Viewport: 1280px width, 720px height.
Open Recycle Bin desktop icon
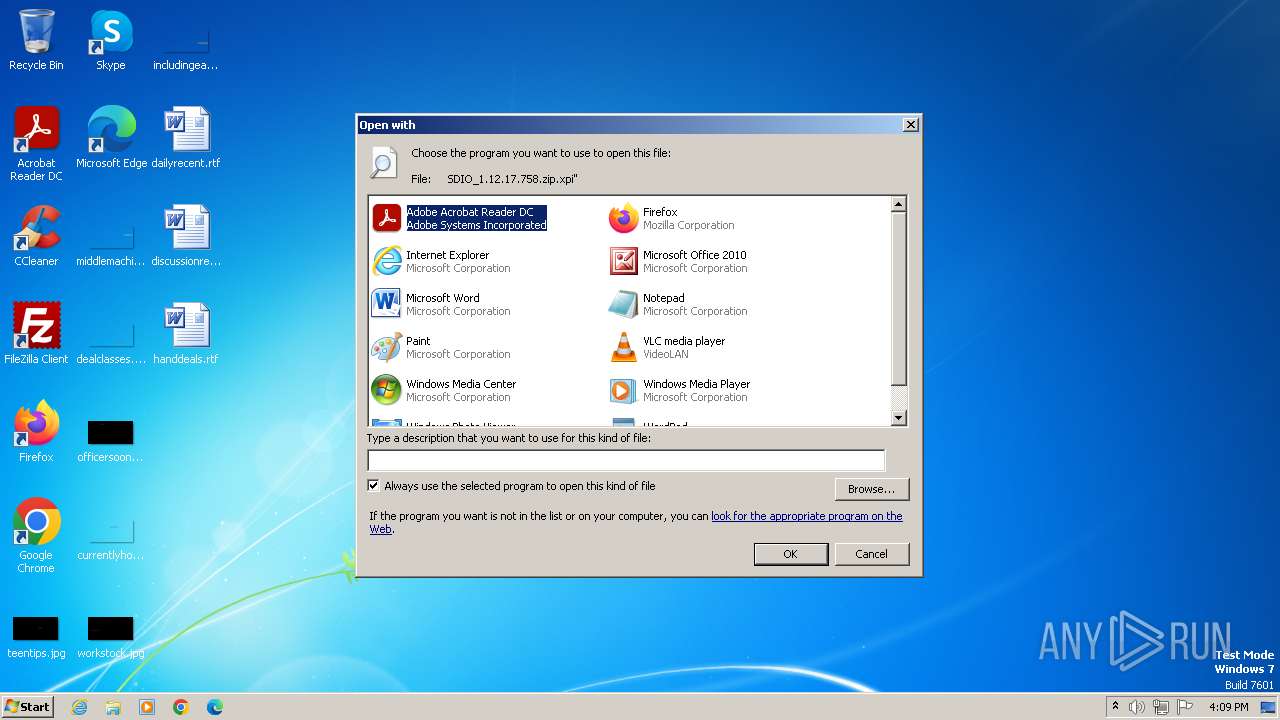click(x=36, y=40)
